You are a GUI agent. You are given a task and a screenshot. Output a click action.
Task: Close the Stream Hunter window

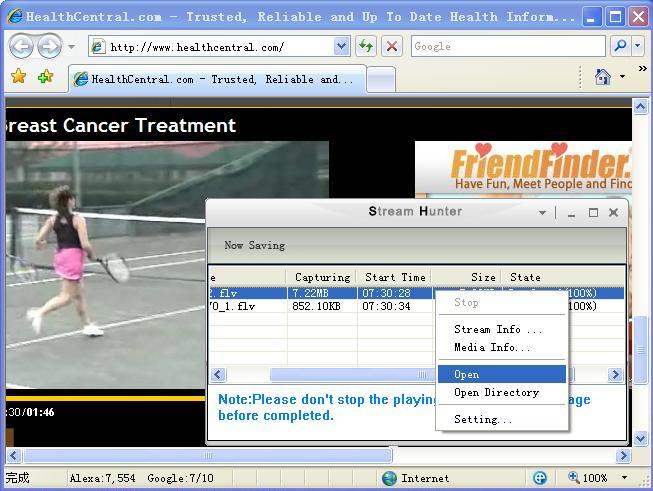(x=613, y=213)
